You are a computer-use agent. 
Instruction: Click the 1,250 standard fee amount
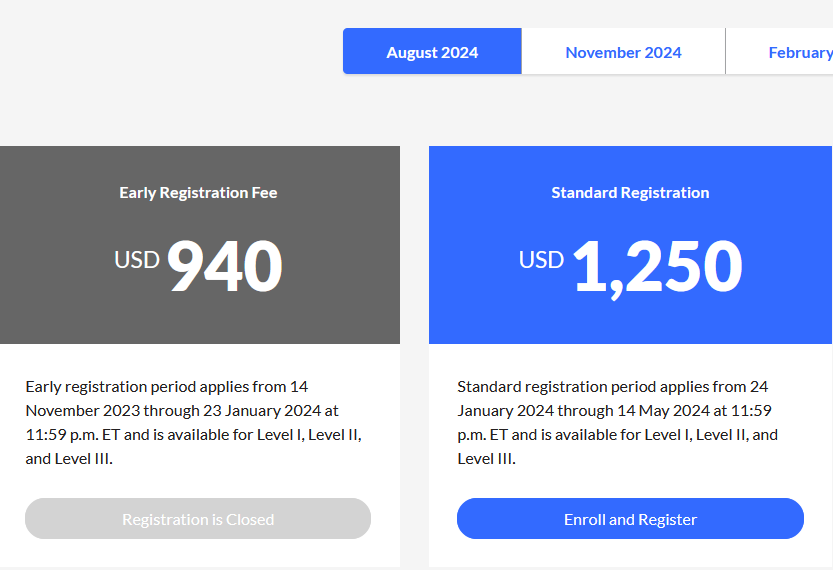[658, 267]
